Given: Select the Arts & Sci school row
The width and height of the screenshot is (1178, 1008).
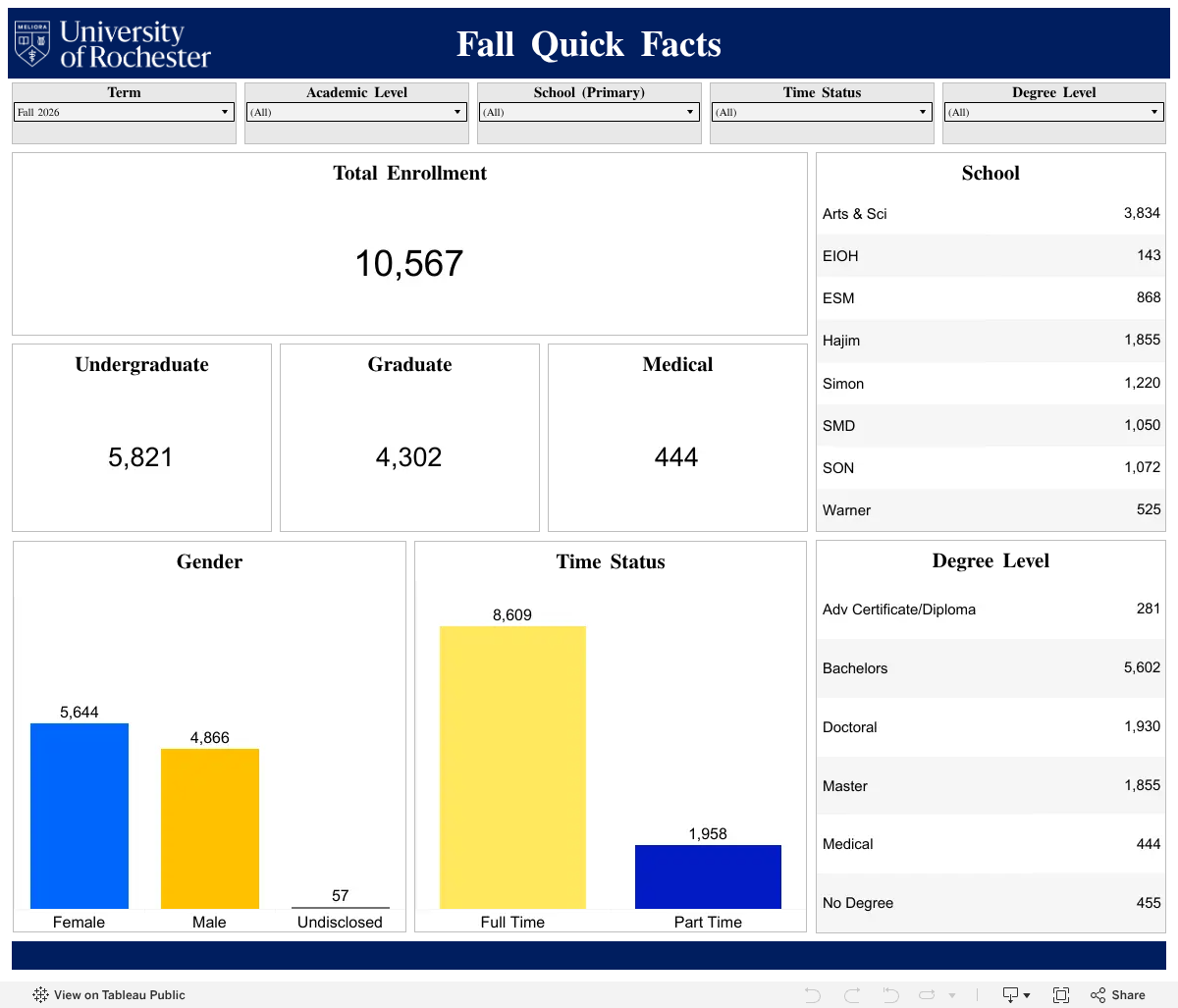Looking at the screenshot, I should (991, 213).
